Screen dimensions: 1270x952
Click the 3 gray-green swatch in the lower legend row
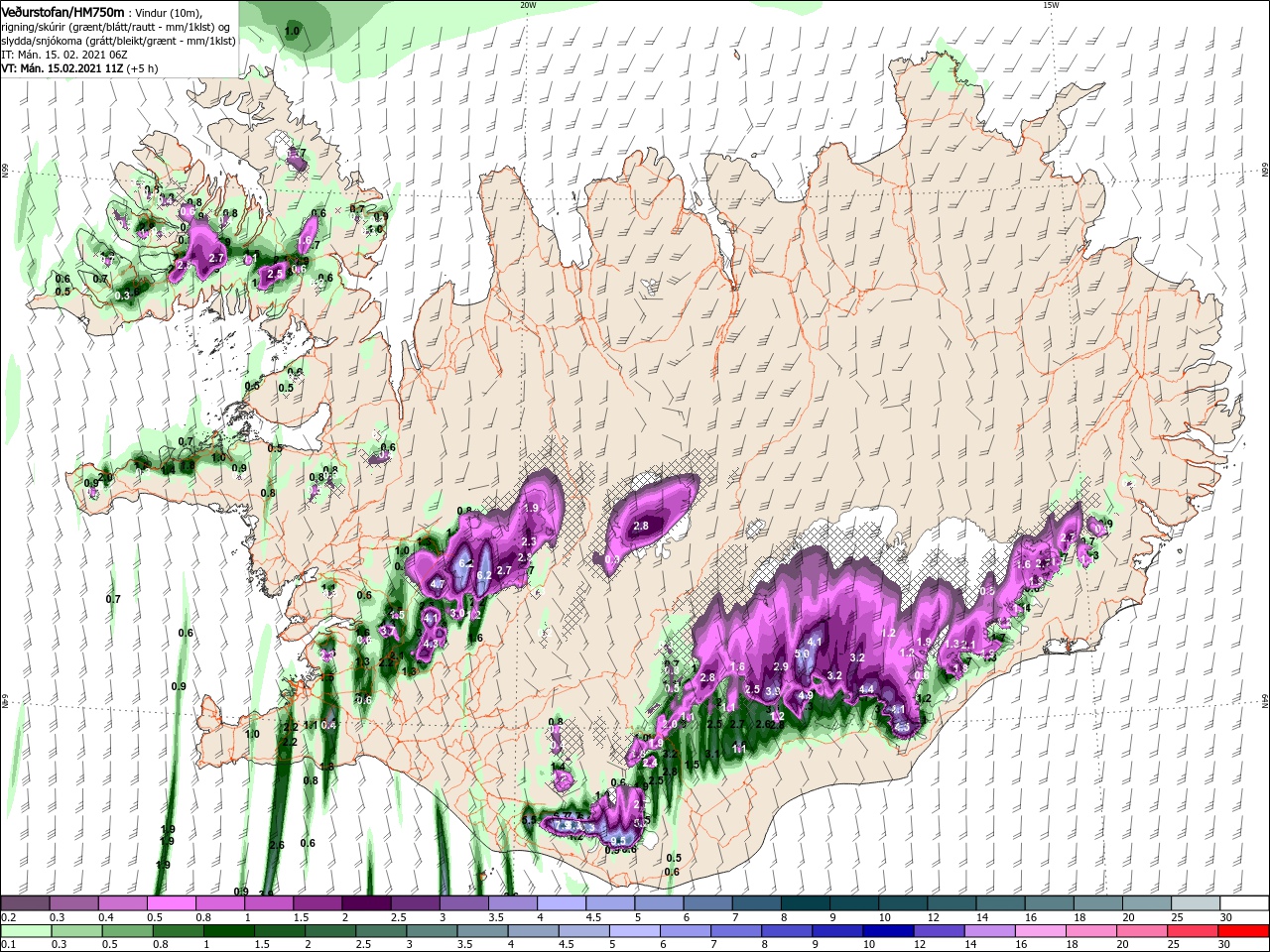(432, 930)
